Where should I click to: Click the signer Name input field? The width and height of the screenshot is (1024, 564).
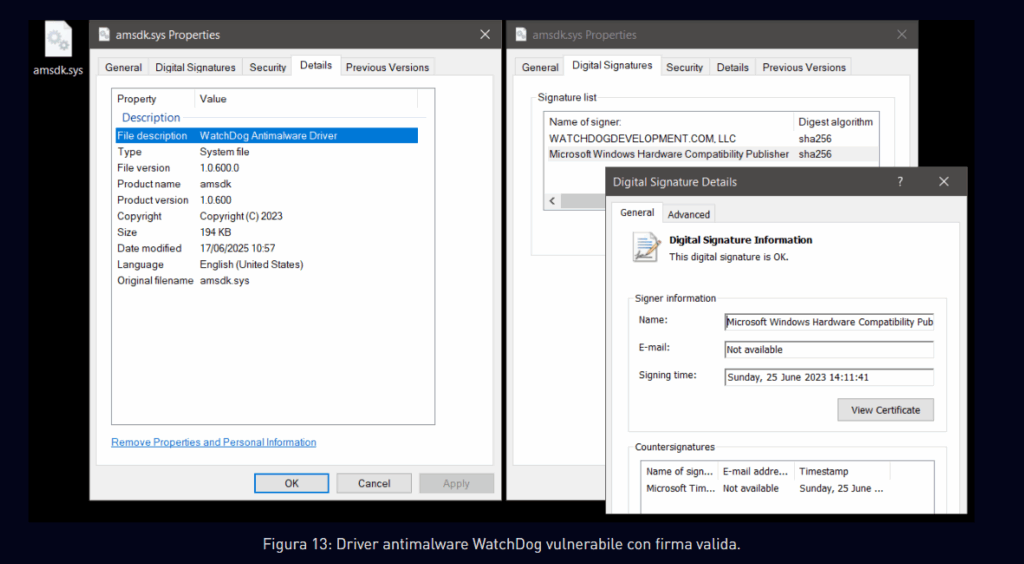click(x=829, y=322)
